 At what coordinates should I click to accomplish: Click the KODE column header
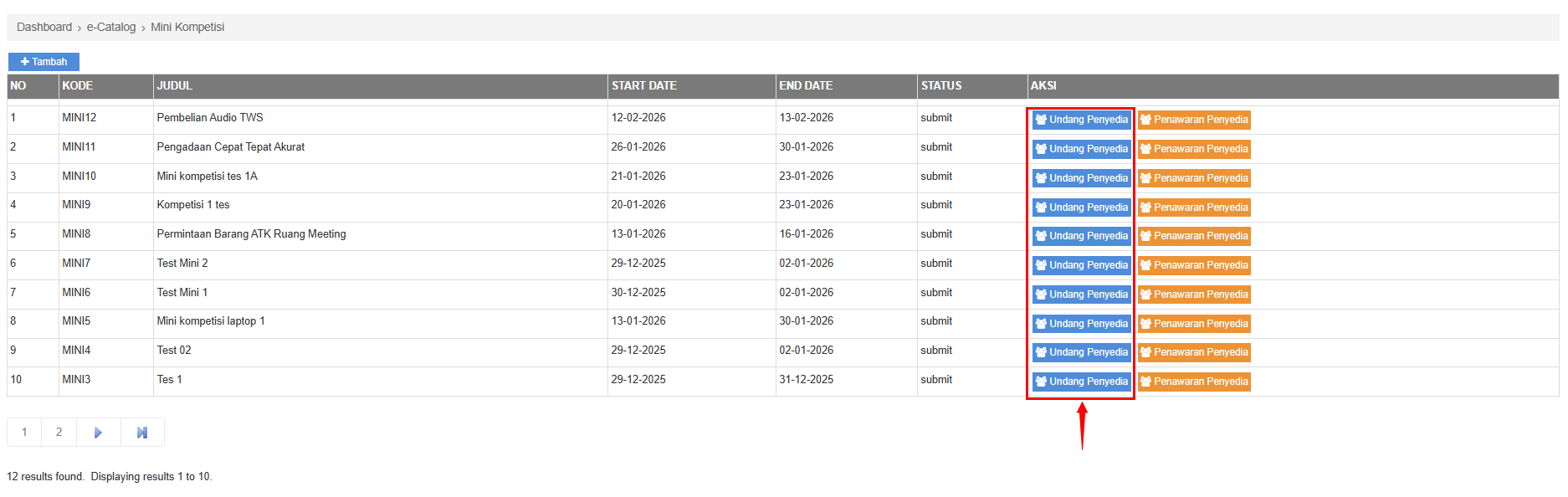(78, 86)
